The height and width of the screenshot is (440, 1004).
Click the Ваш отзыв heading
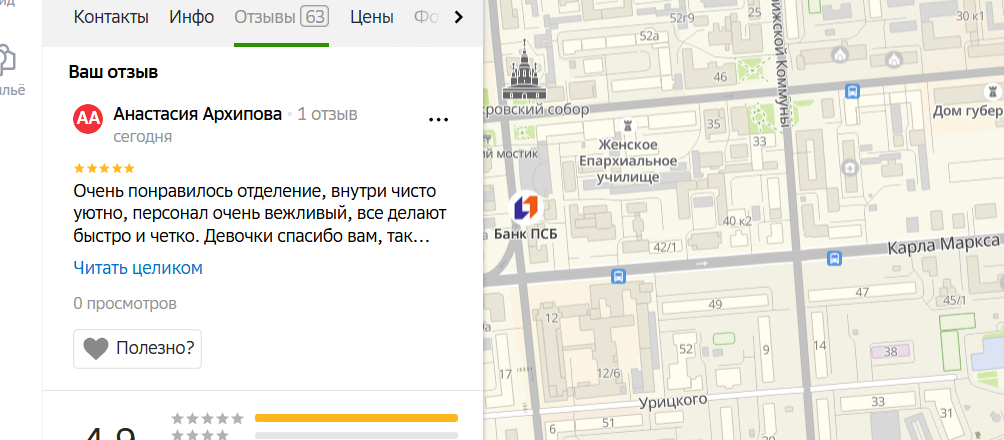click(113, 72)
